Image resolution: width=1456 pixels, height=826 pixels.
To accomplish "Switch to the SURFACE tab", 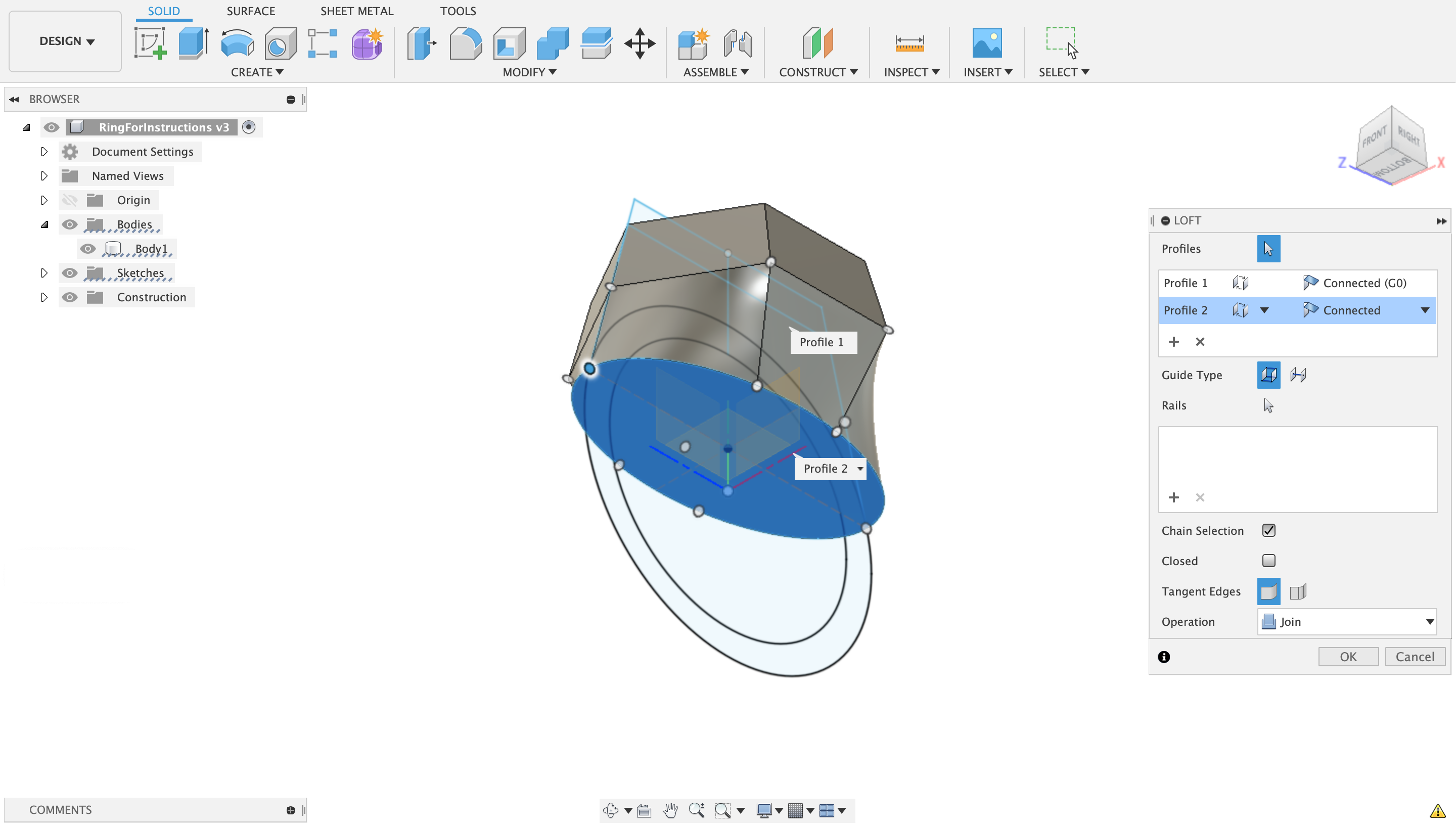I will click(x=251, y=11).
